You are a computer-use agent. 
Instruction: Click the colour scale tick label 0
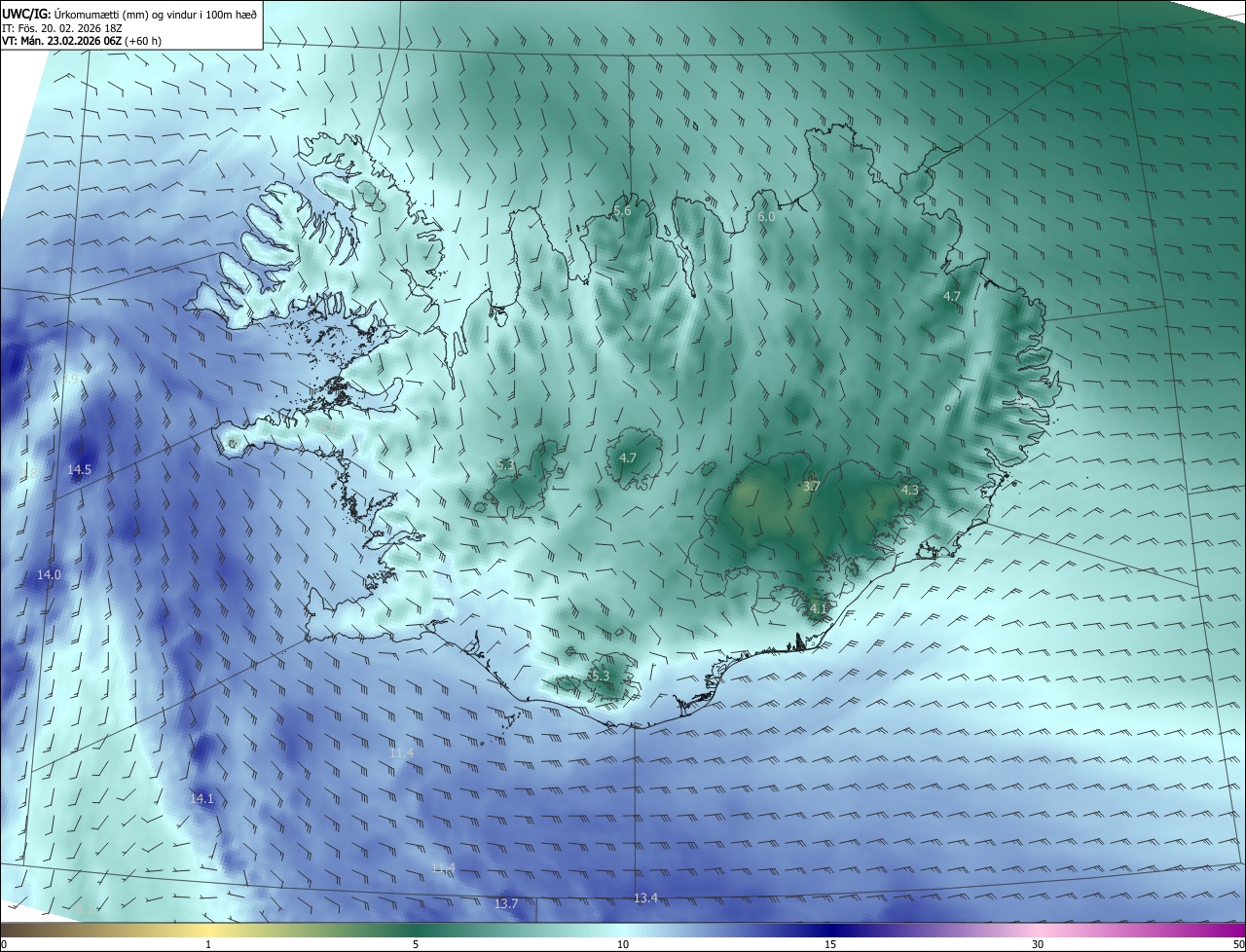pyautogui.click(x=3, y=944)
